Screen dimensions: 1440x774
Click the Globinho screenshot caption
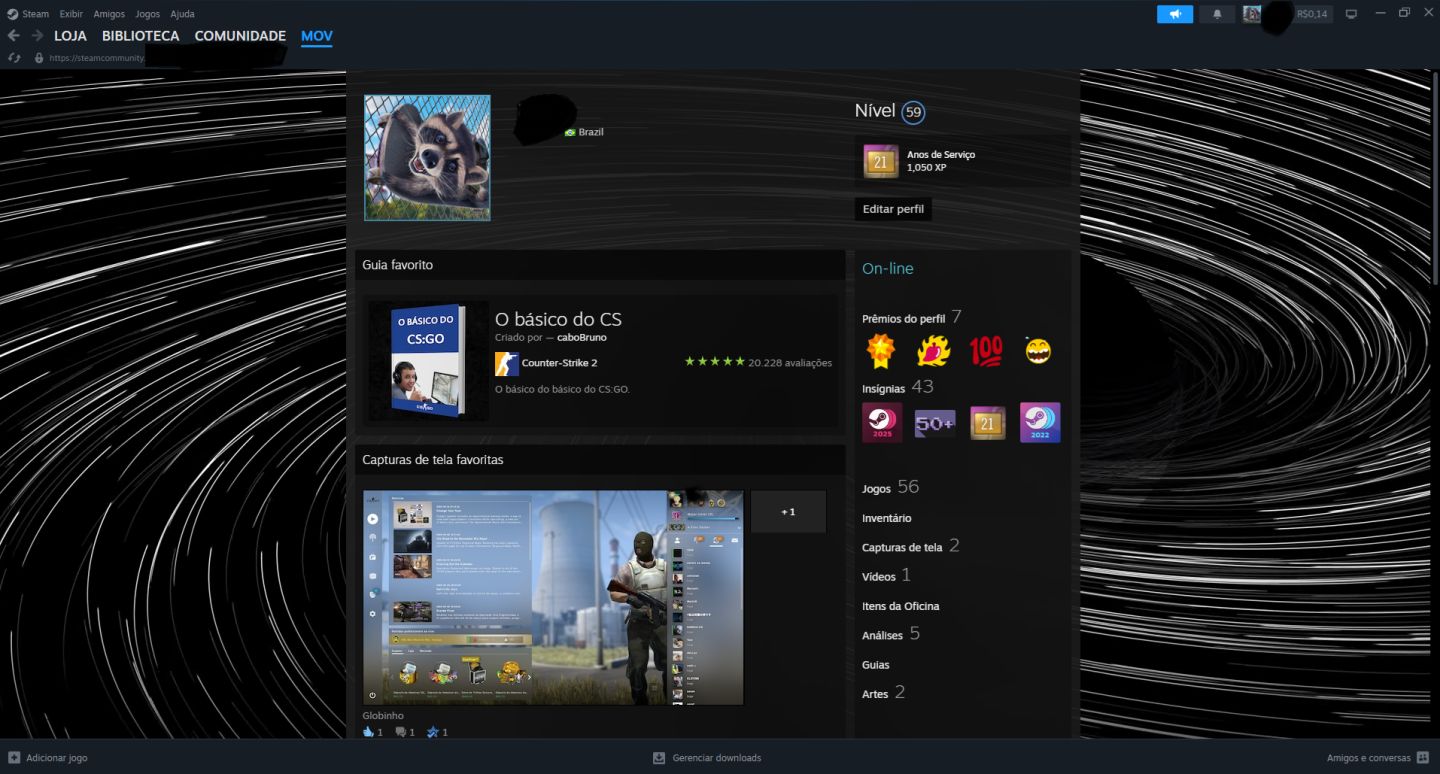tap(383, 716)
